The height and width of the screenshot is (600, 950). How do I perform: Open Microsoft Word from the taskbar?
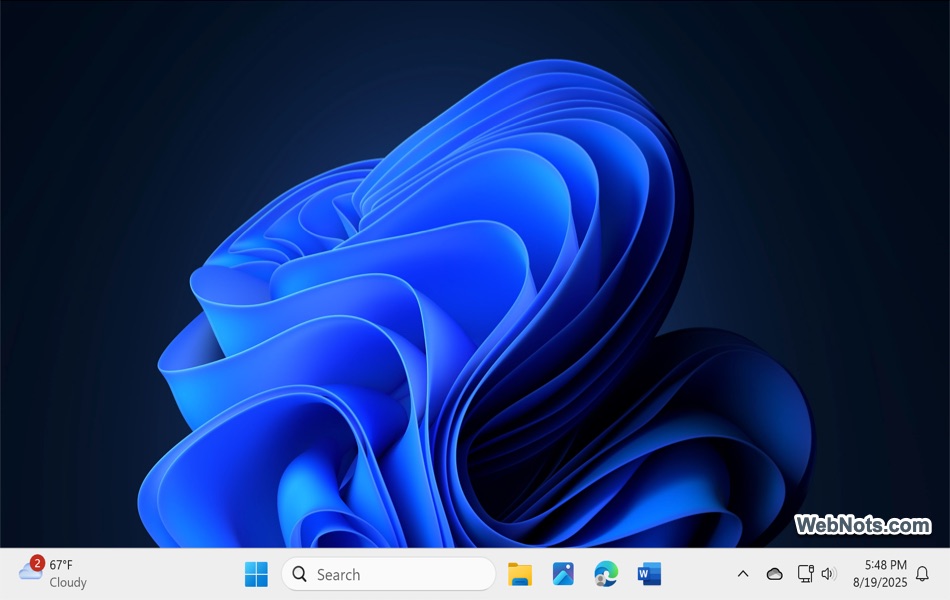[649, 574]
